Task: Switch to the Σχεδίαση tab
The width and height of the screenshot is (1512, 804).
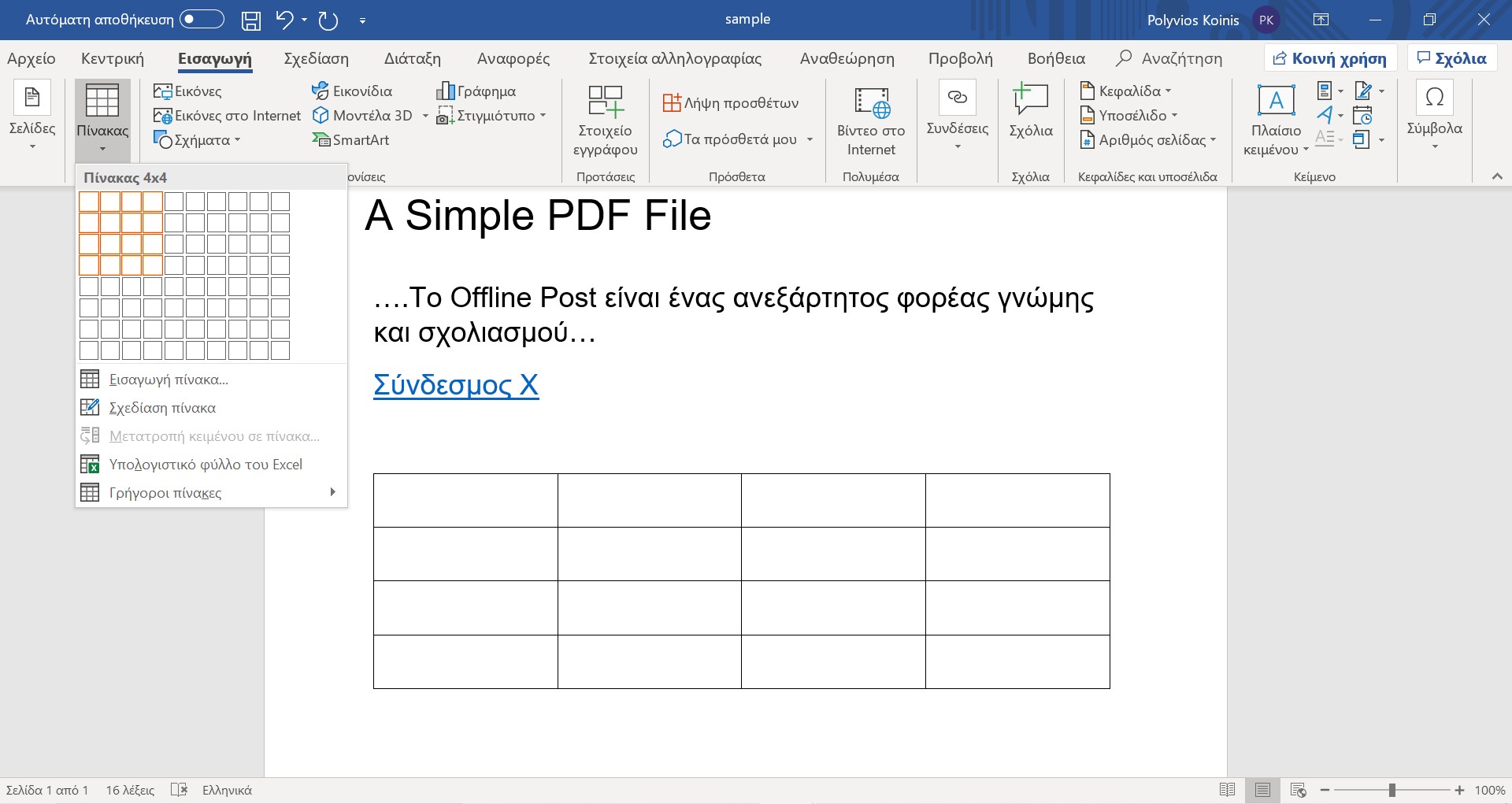Action: [x=316, y=58]
